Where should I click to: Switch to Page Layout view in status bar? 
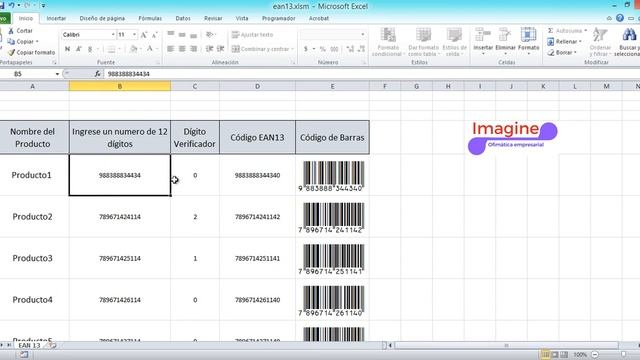coord(555,355)
